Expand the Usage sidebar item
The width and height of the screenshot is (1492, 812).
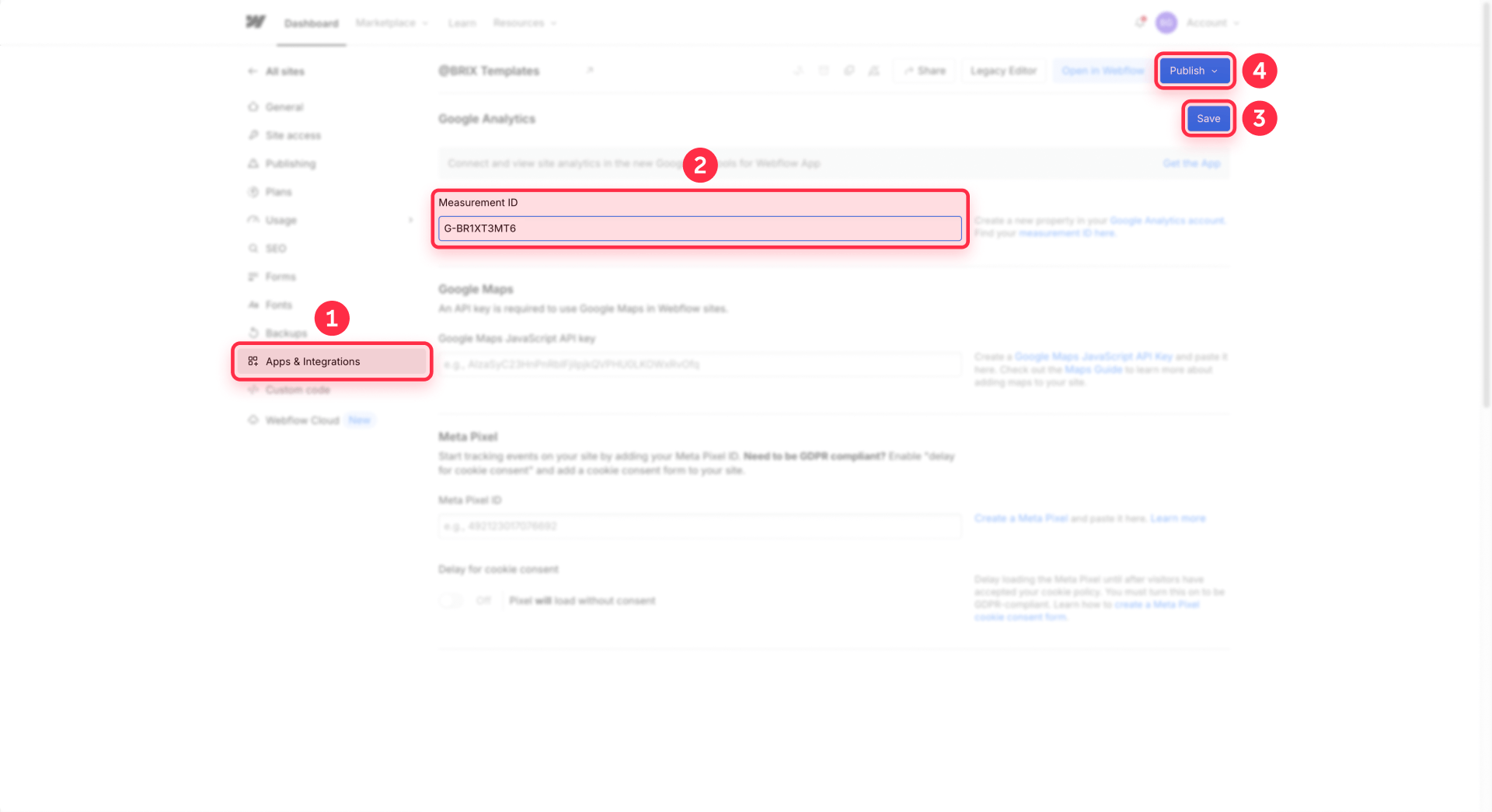tap(411, 220)
